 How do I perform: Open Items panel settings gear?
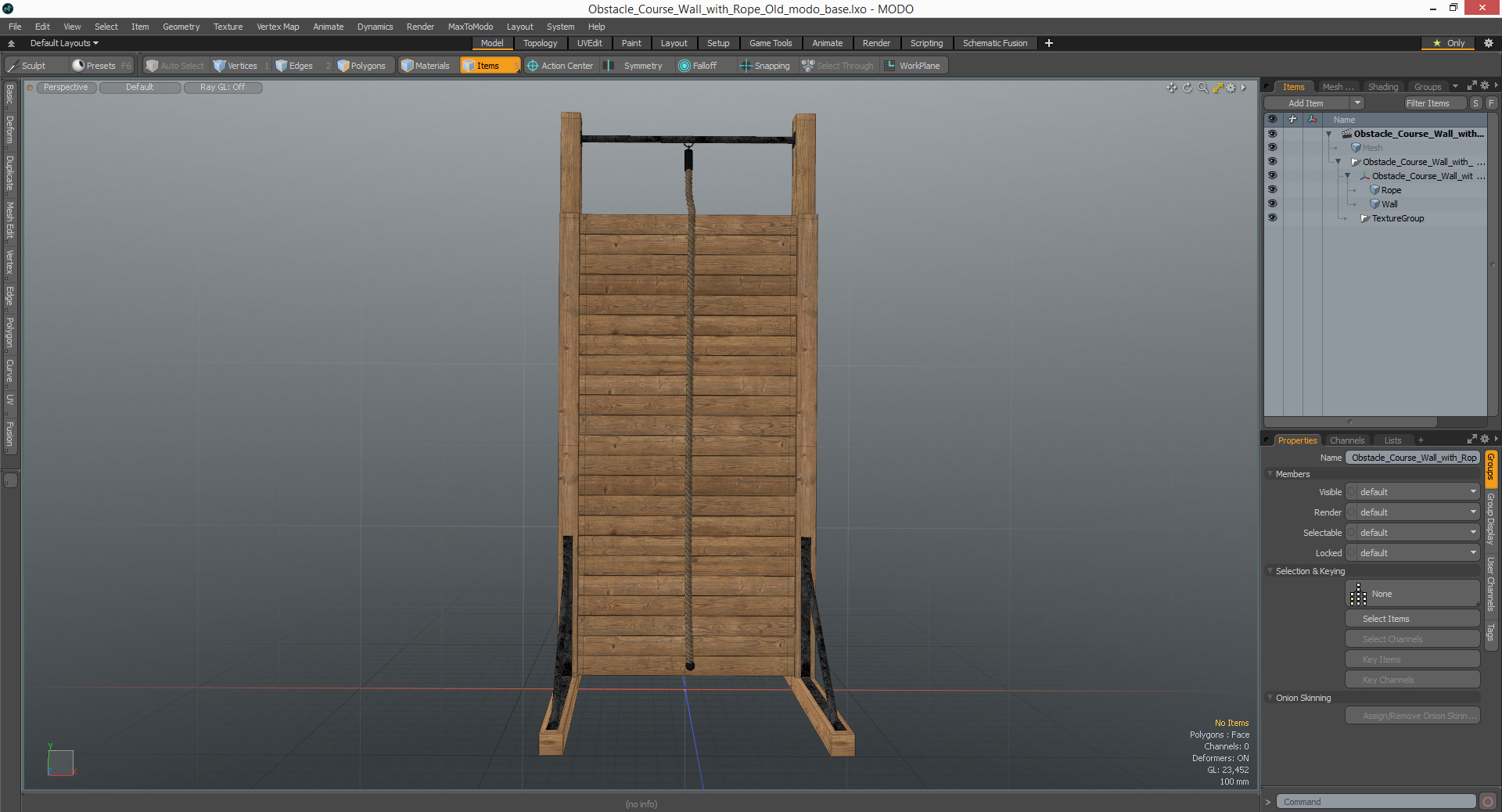tap(1485, 86)
